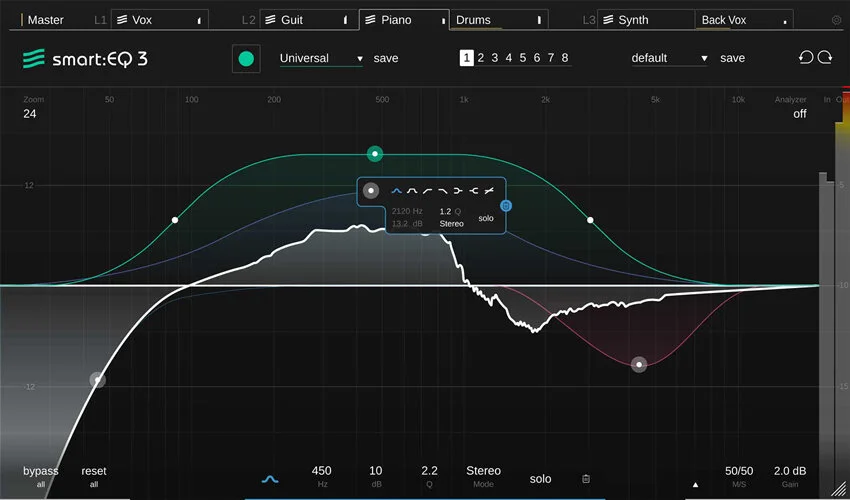Image resolution: width=850 pixels, height=500 pixels.
Task: Select the blue bell filter shape in popup
Action: click(x=396, y=191)
